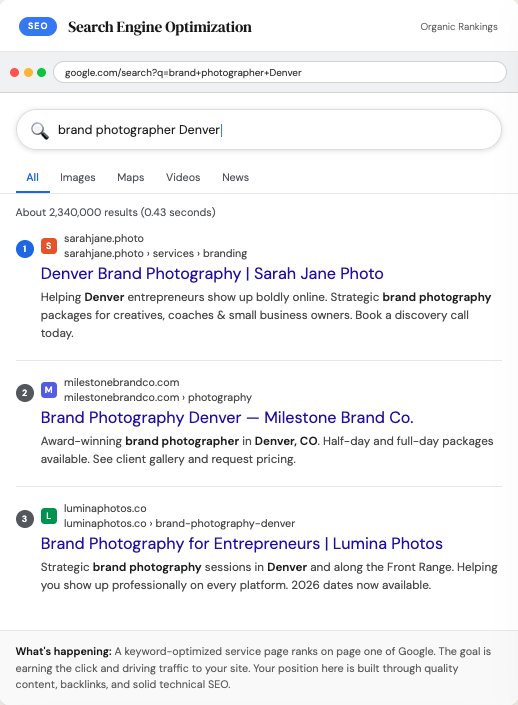Image resolution: width=518 pixels, height=705 pixels.
Task: Click the Lumina Photos result description
Action: (269, 576)
